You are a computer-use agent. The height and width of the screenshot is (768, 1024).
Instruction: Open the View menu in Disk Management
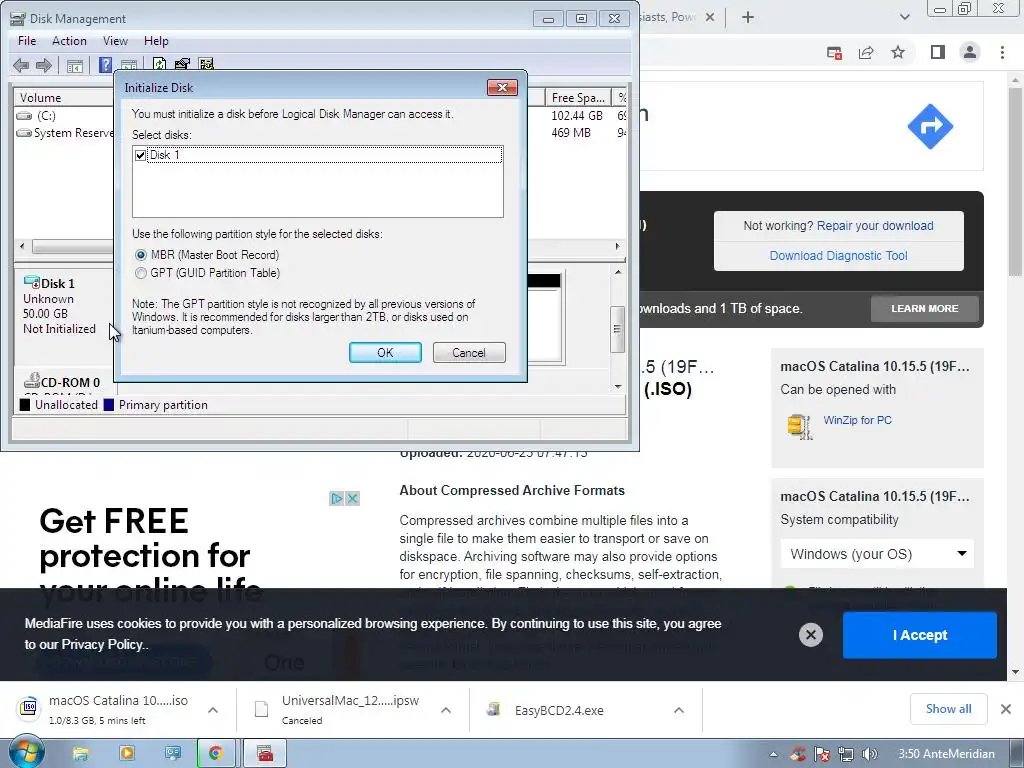[x=115, y=40]
